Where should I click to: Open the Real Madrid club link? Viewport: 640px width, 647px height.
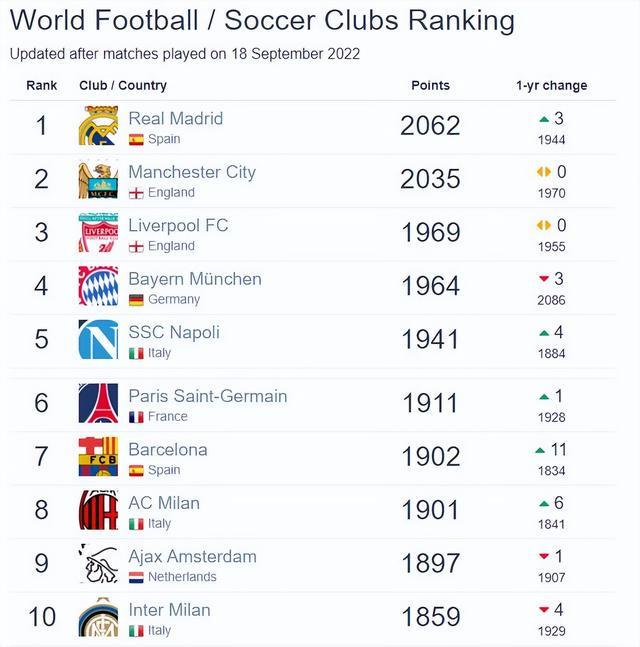176,118
